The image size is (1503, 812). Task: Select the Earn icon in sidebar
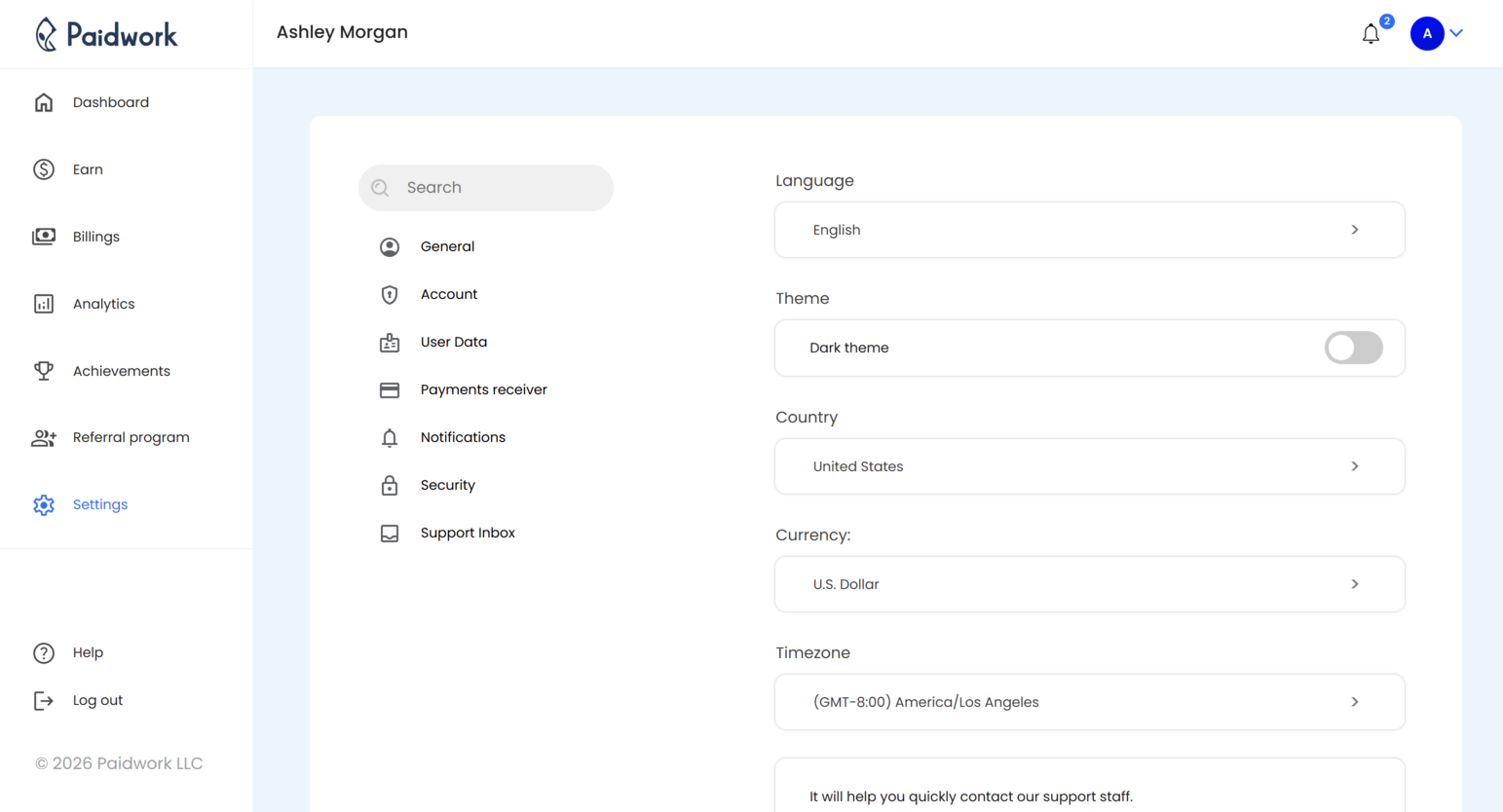[44, 168]
